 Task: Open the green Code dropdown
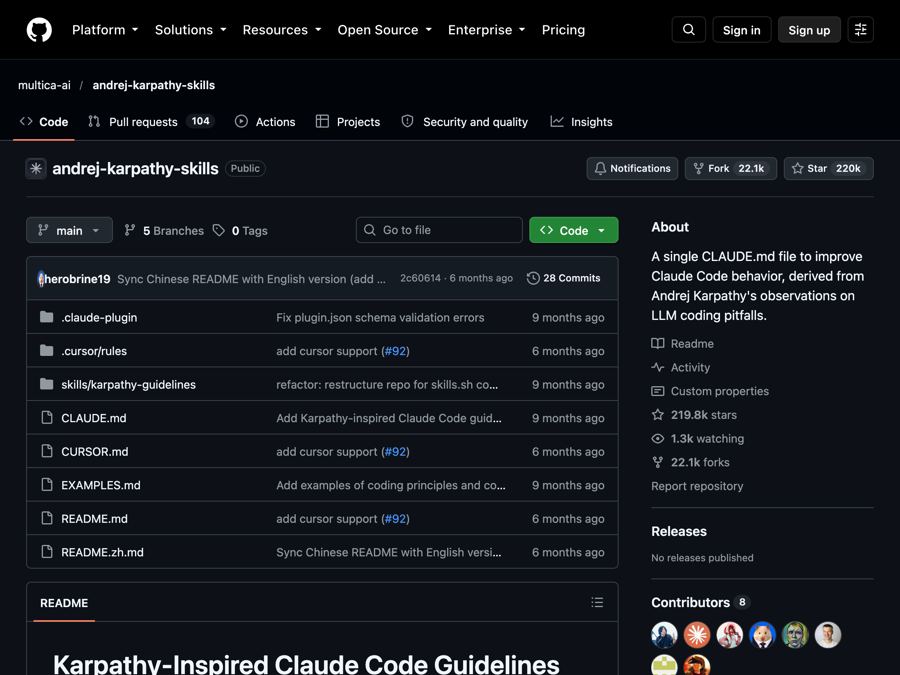(573, 230)
